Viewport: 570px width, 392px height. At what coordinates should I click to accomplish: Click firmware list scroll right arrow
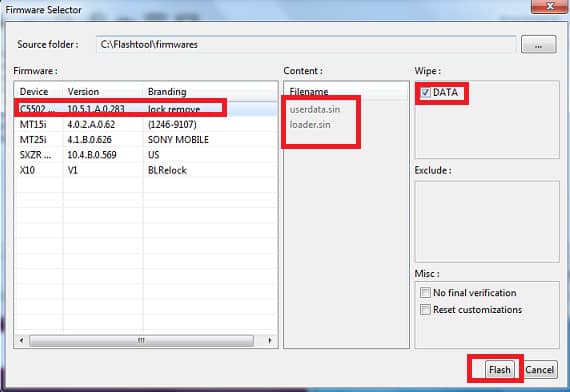[x=269, y=340]
